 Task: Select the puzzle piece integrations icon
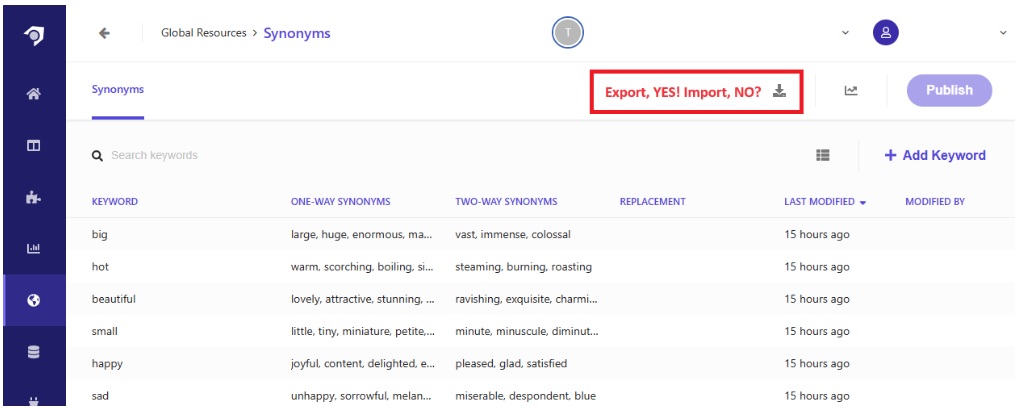pyautogui.click(x=34, y=198)
